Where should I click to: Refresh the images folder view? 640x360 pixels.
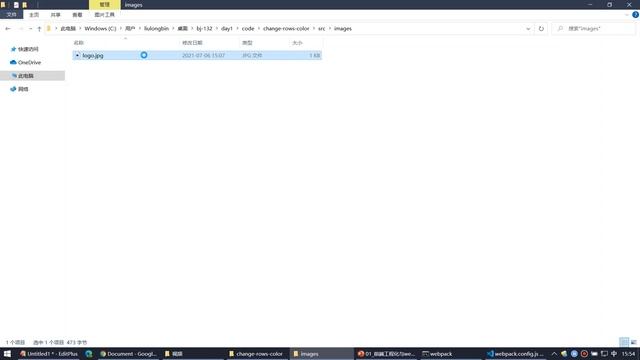coord(541,29)
